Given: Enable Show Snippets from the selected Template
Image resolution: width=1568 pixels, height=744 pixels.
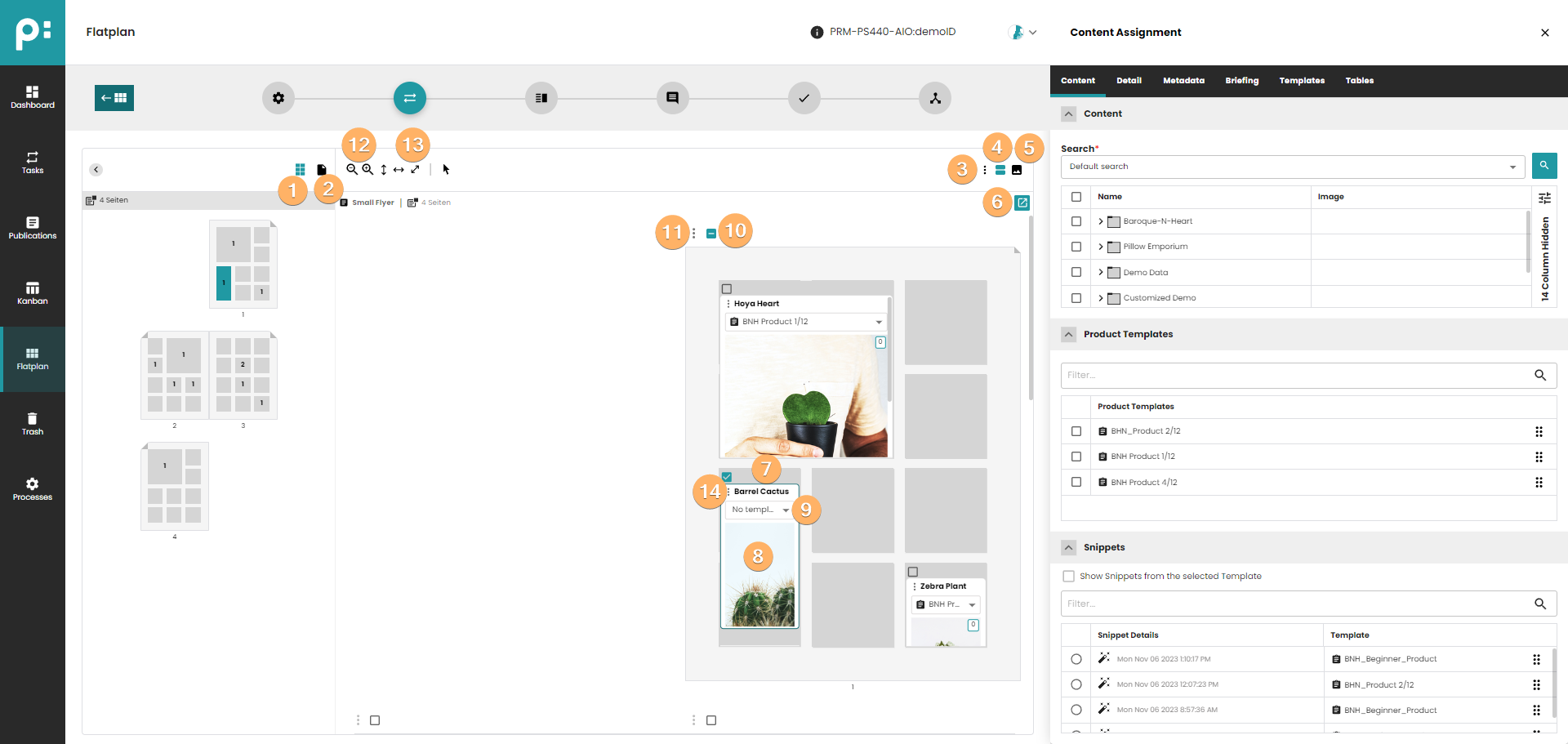Looking at the screenshot, I should coord(1068,577).
